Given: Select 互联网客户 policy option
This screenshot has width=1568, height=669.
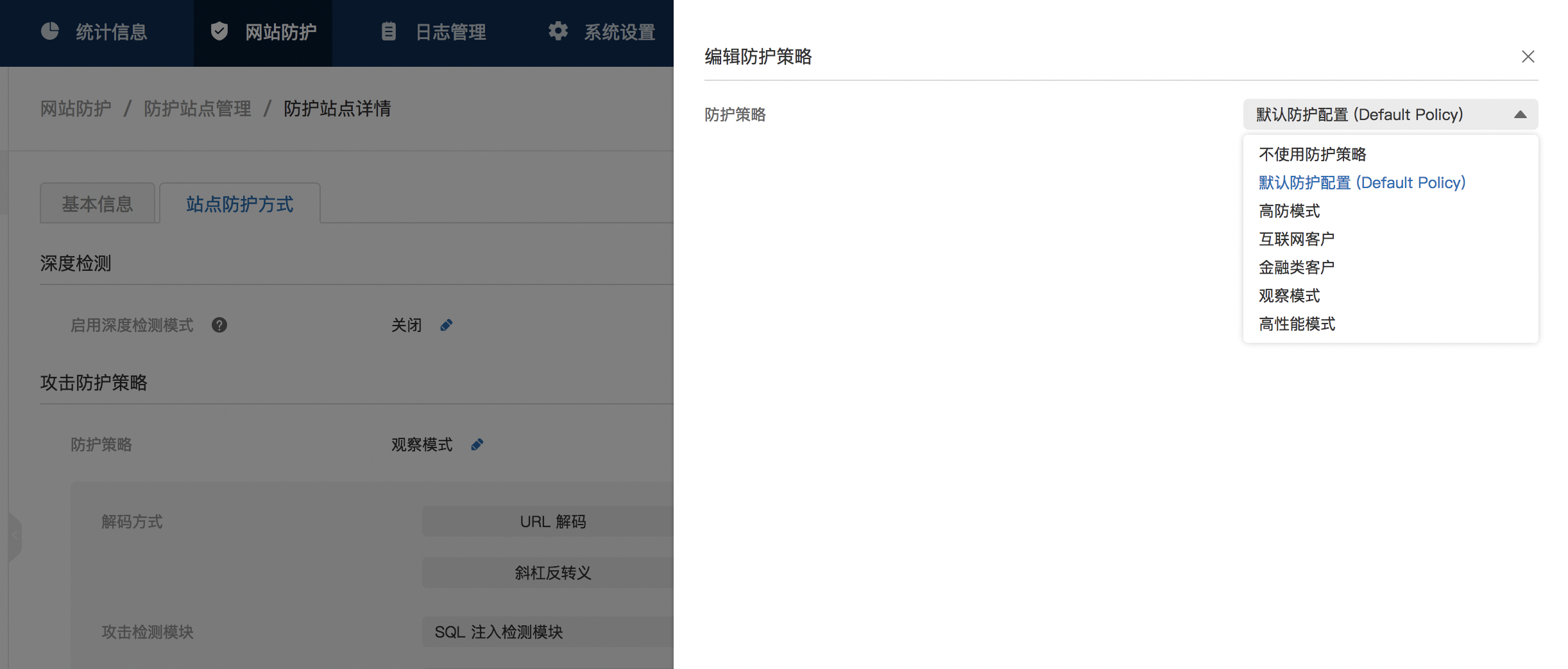Looking at the screenshot, I should coord(1296,239).
